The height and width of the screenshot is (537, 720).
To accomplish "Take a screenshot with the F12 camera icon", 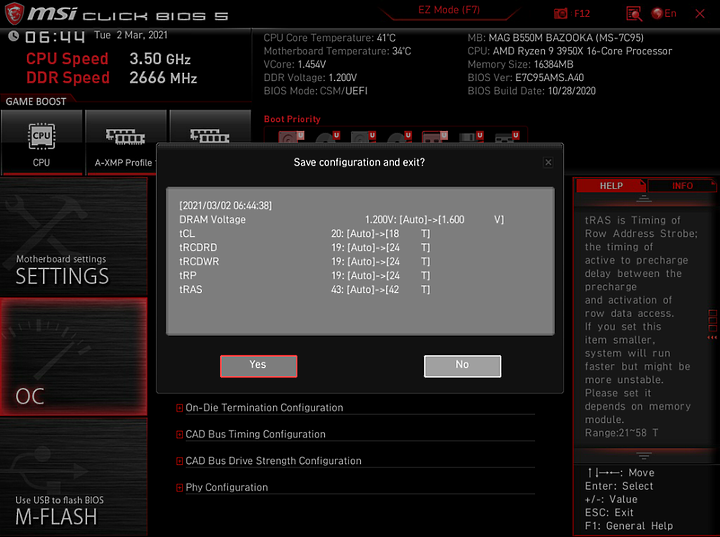I will (560, 13).
